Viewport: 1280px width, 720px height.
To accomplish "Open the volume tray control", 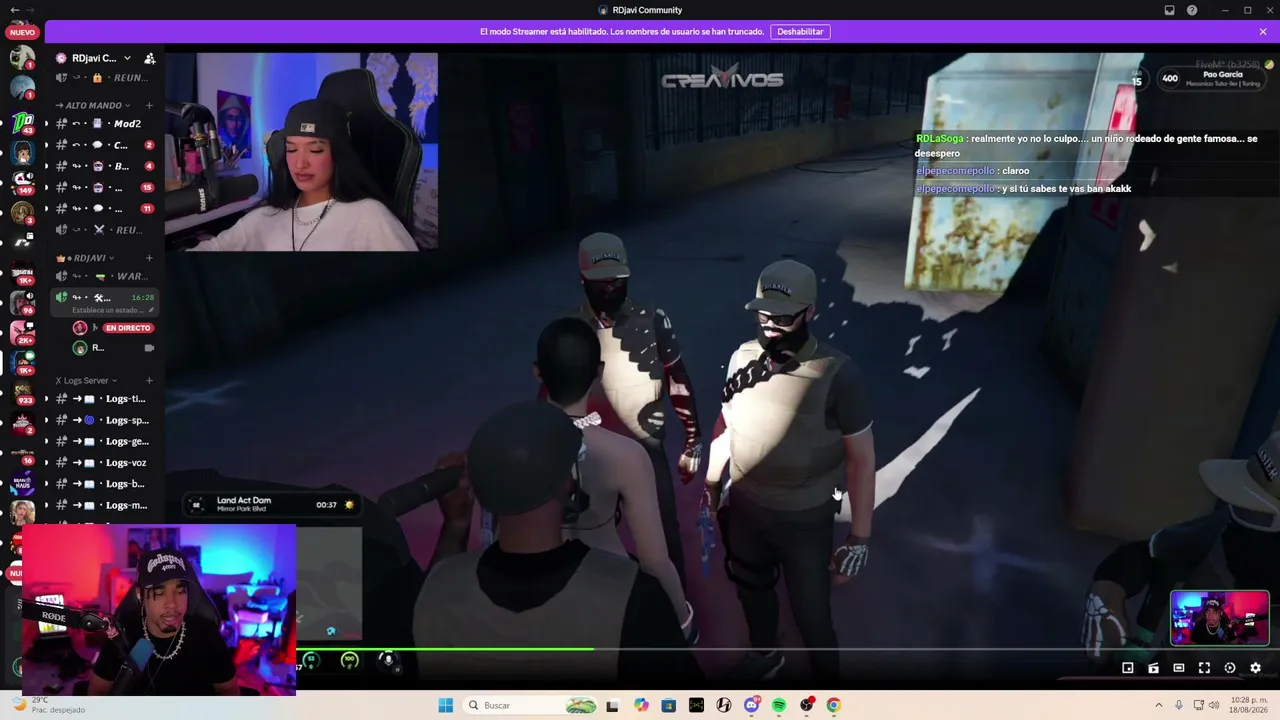I will pos(1214,705).
